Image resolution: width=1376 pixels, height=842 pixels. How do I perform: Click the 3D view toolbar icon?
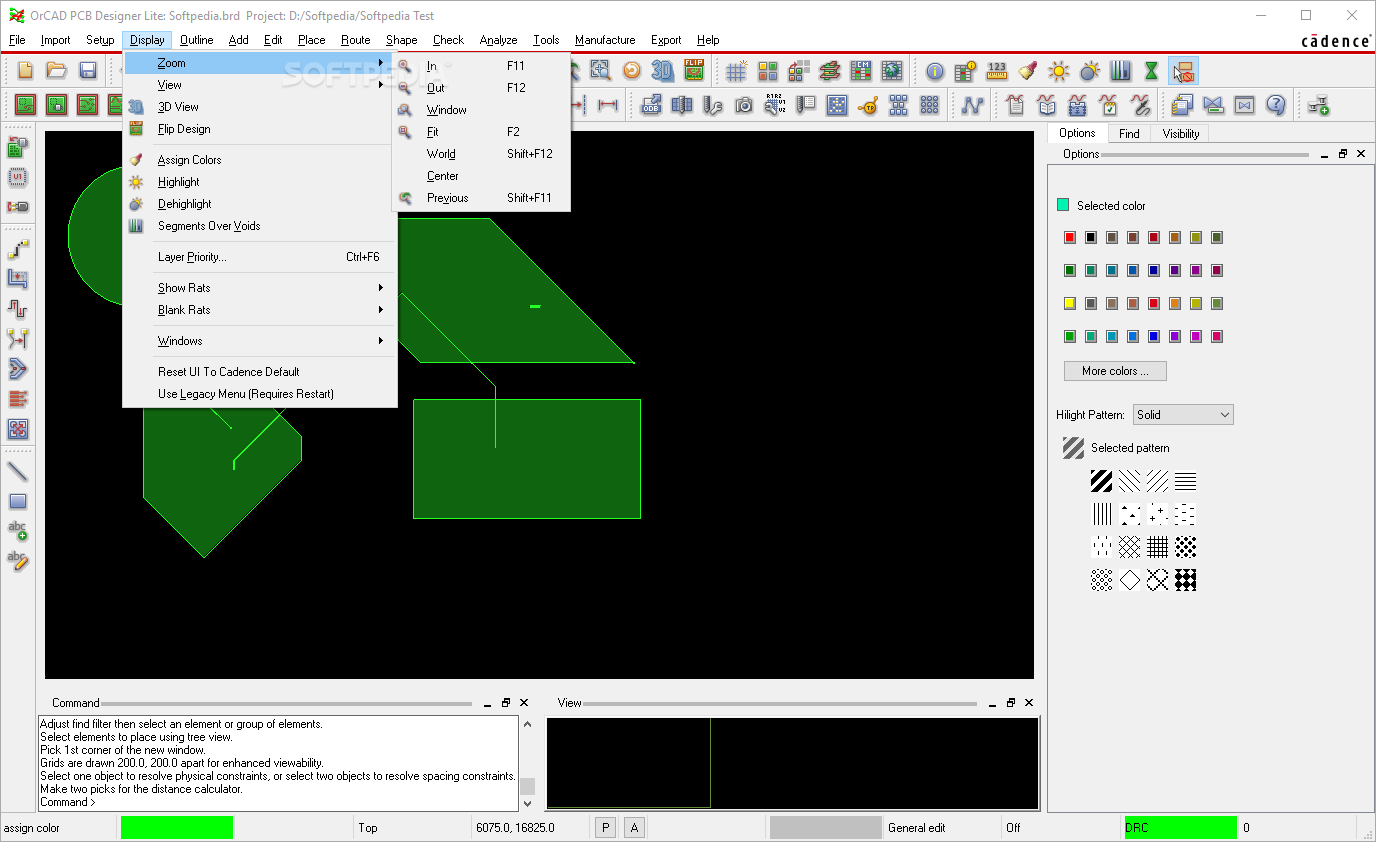tap(662, 70)
